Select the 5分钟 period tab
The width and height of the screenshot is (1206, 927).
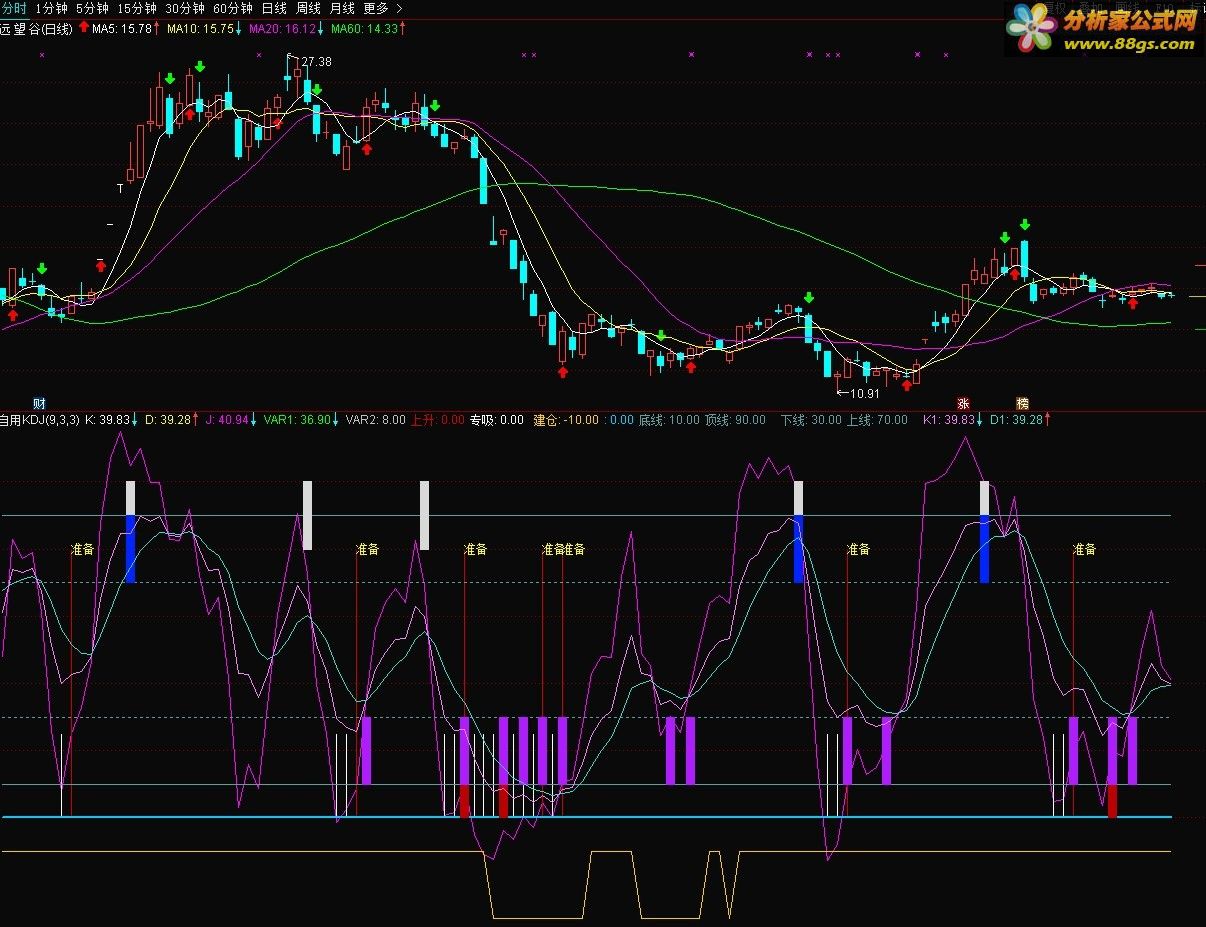coord(92,8)
